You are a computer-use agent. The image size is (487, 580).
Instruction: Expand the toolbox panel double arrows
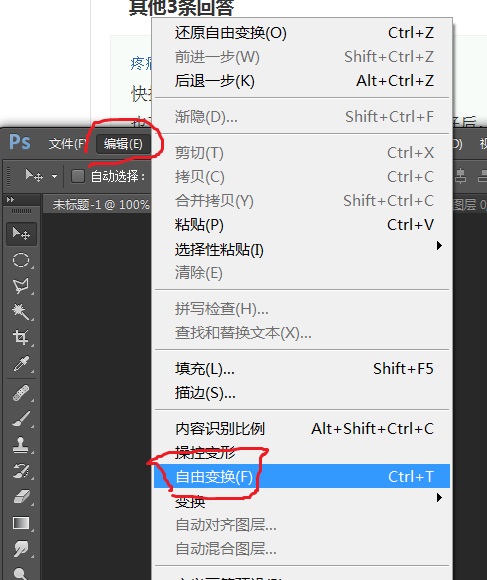[x=10, y=200]
